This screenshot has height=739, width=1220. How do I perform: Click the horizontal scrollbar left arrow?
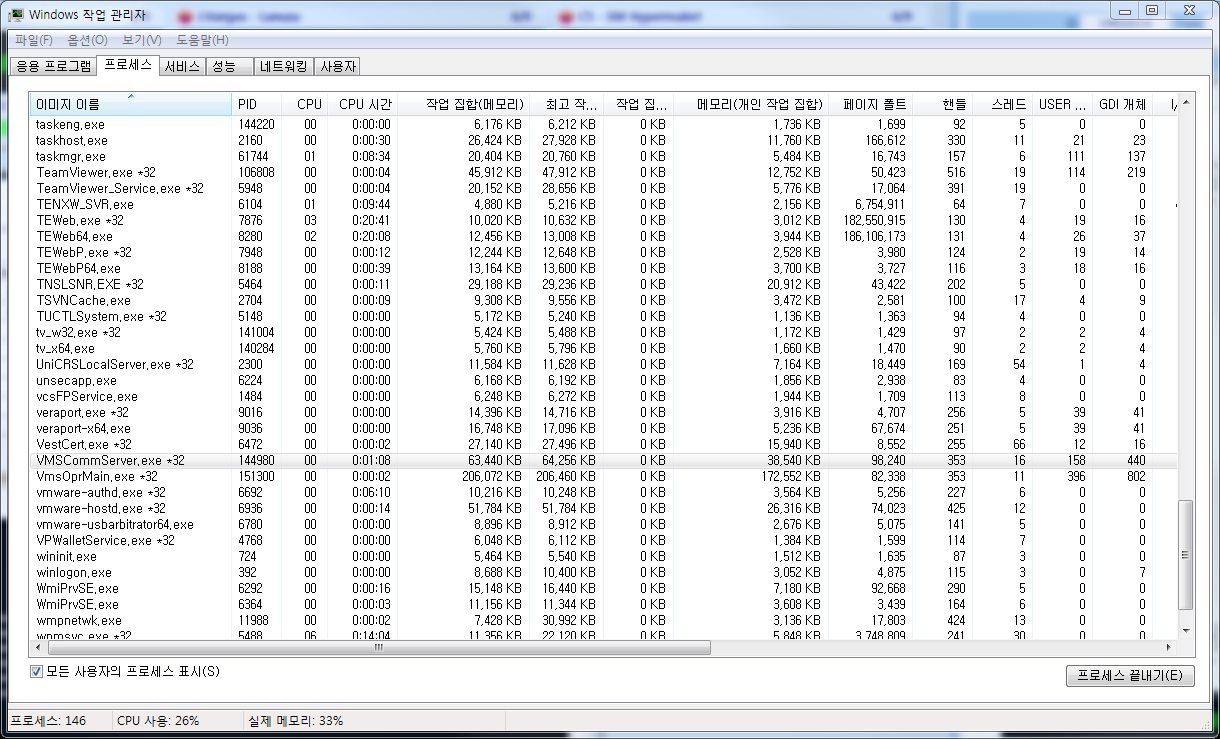(39, 647)
